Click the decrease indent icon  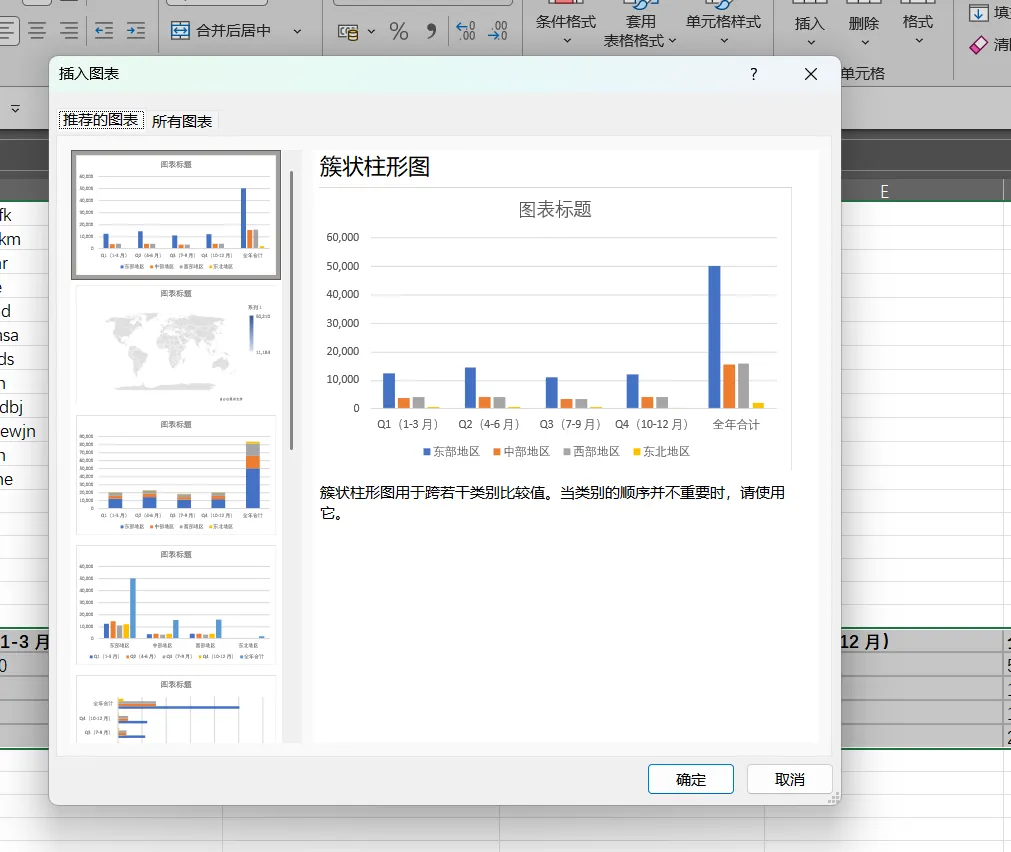coord(104,30)
